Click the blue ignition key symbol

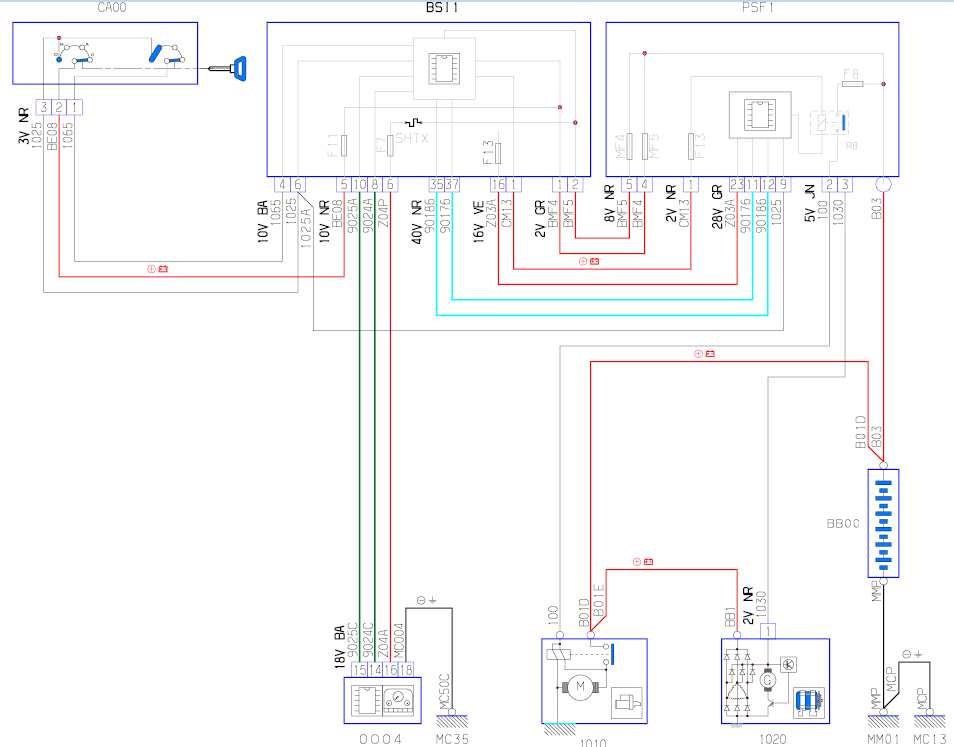pos(228,68)
